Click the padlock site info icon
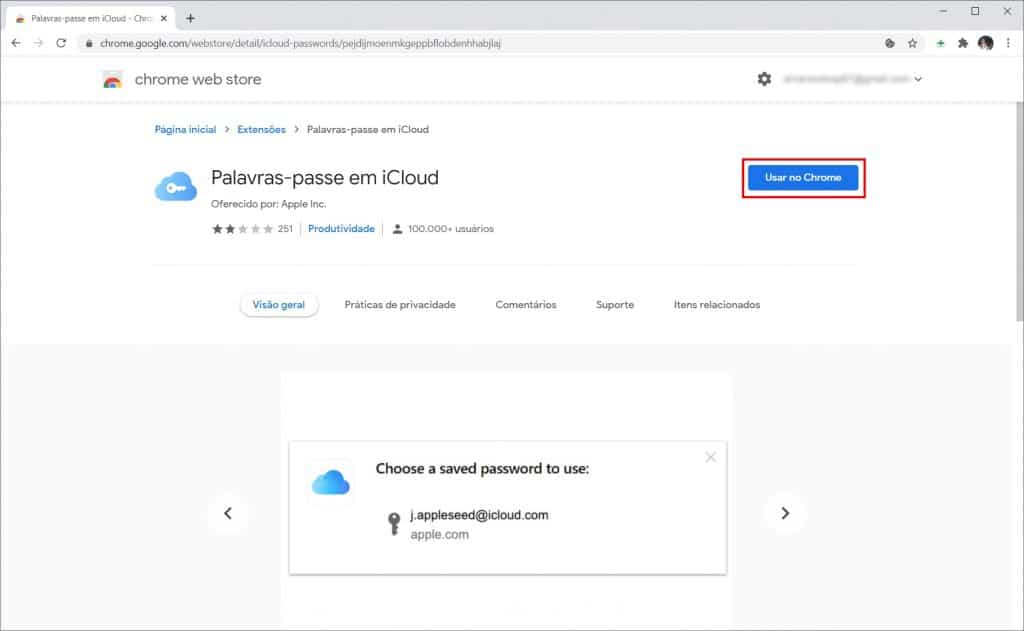The width and height of the screenshot is (1024, 631). 89,44
